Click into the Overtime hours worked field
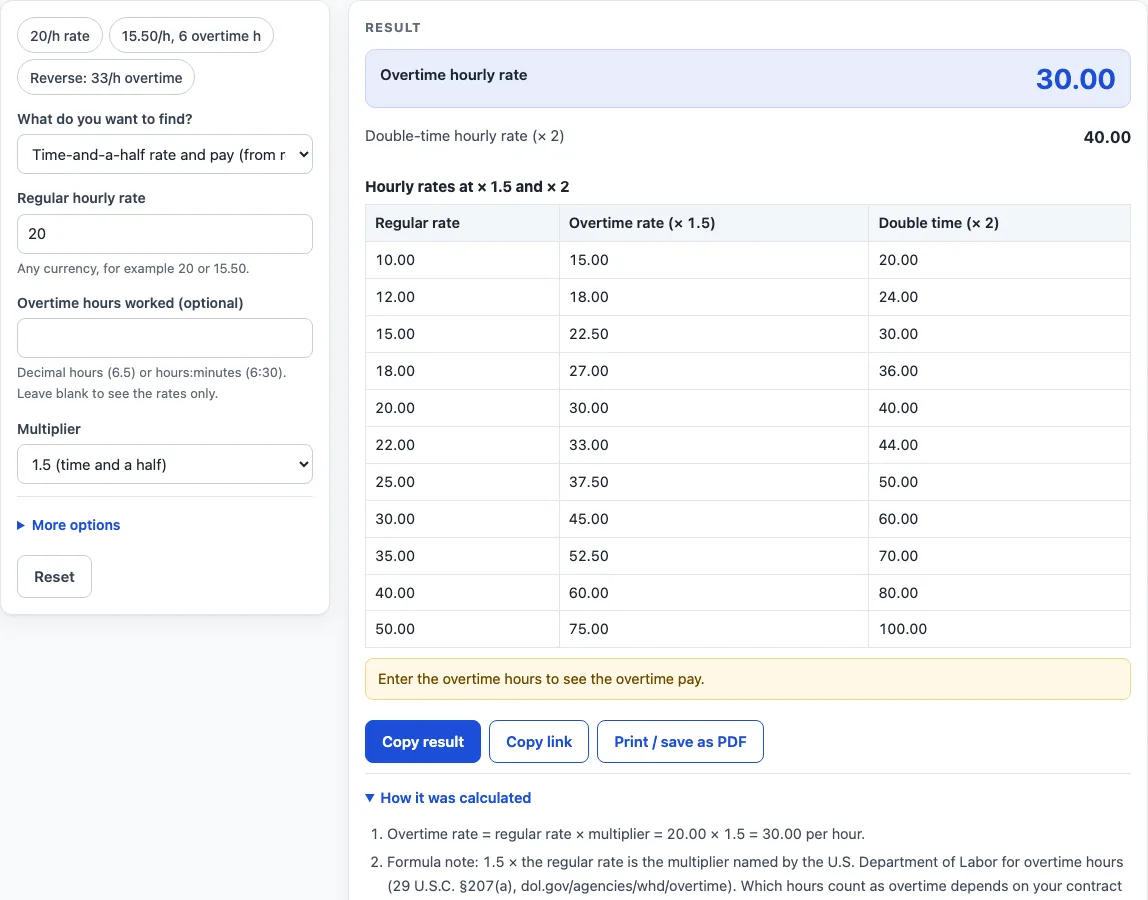 [165, 338]
